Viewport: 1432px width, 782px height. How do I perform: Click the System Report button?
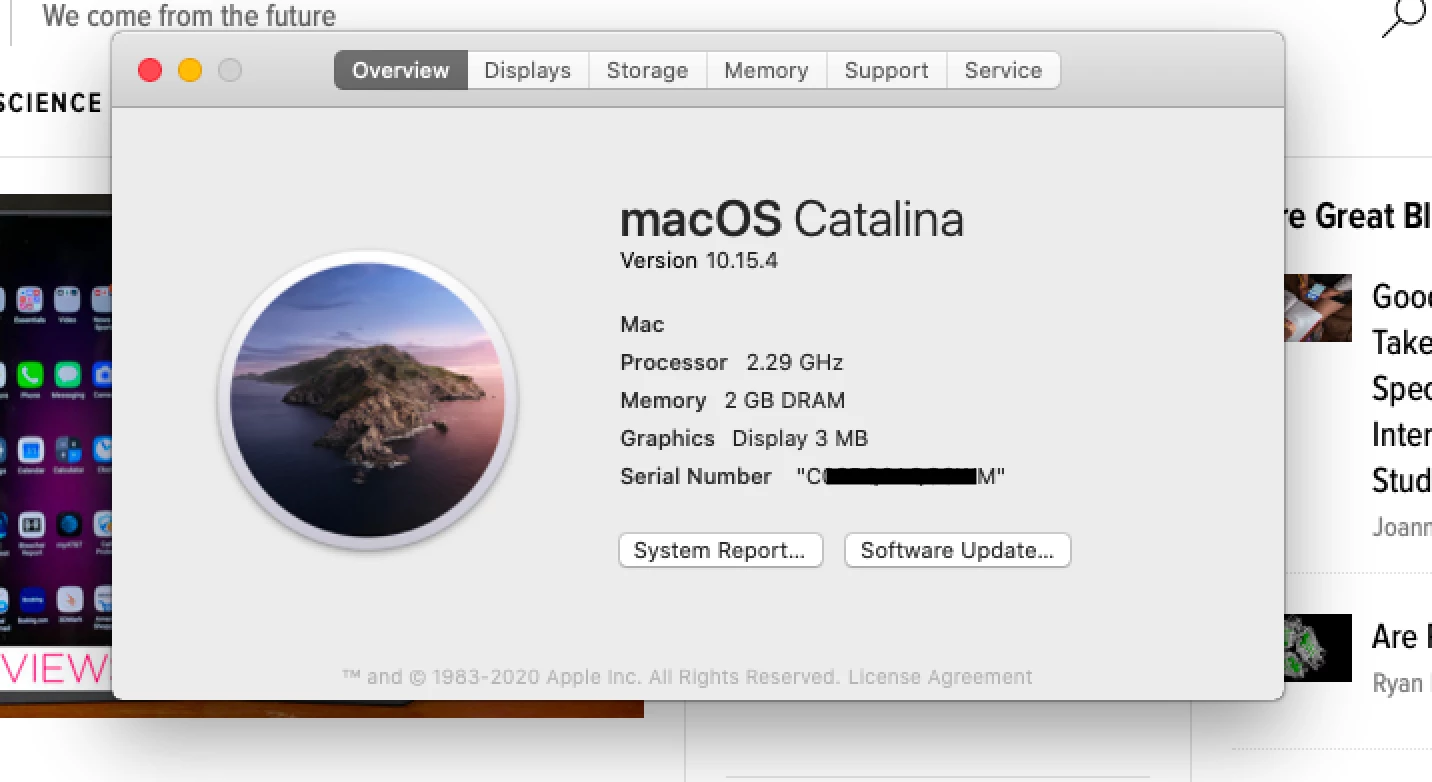(x=720, y=551)
